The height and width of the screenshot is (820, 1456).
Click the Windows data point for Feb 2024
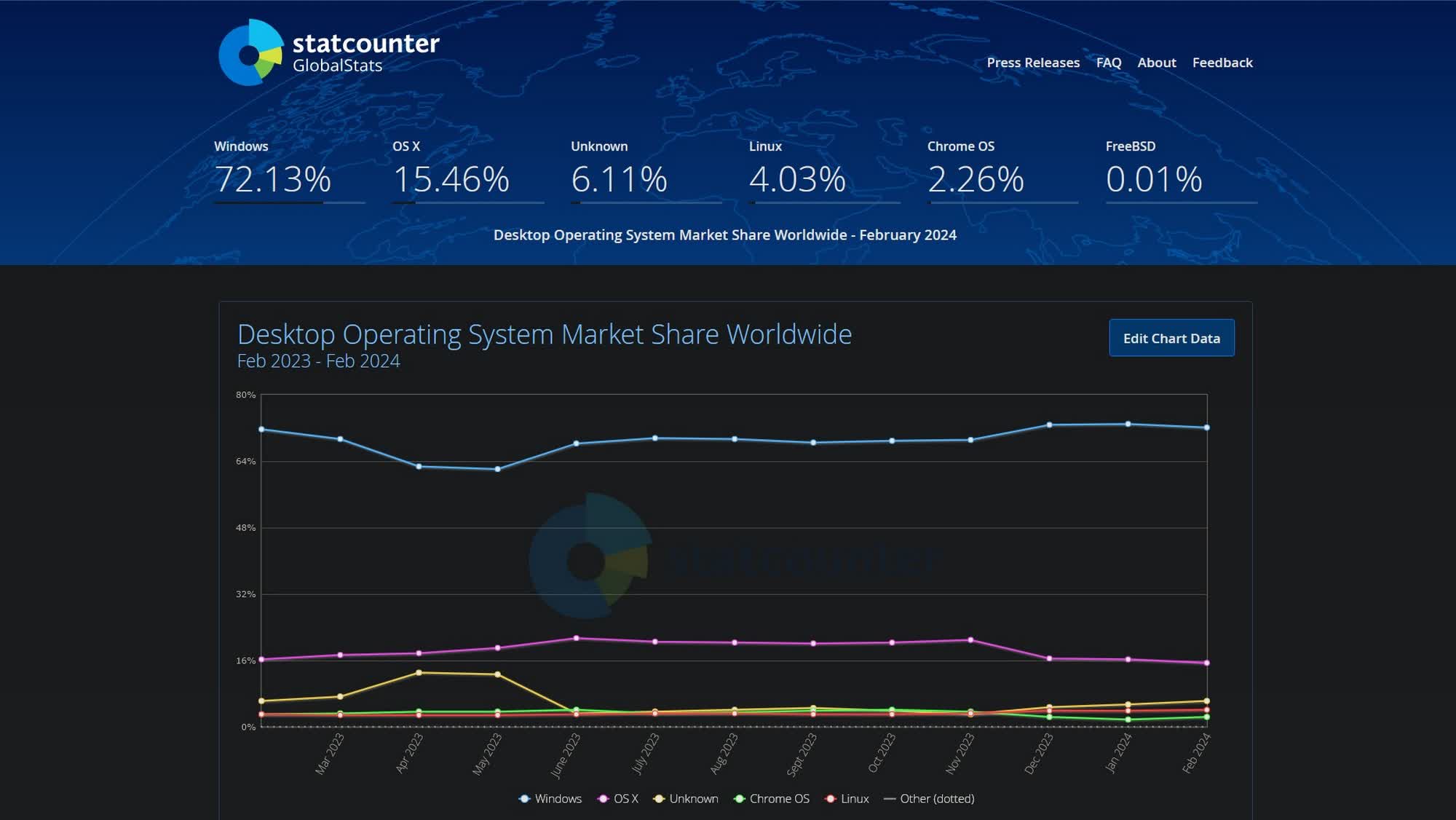coord(1207,427)
